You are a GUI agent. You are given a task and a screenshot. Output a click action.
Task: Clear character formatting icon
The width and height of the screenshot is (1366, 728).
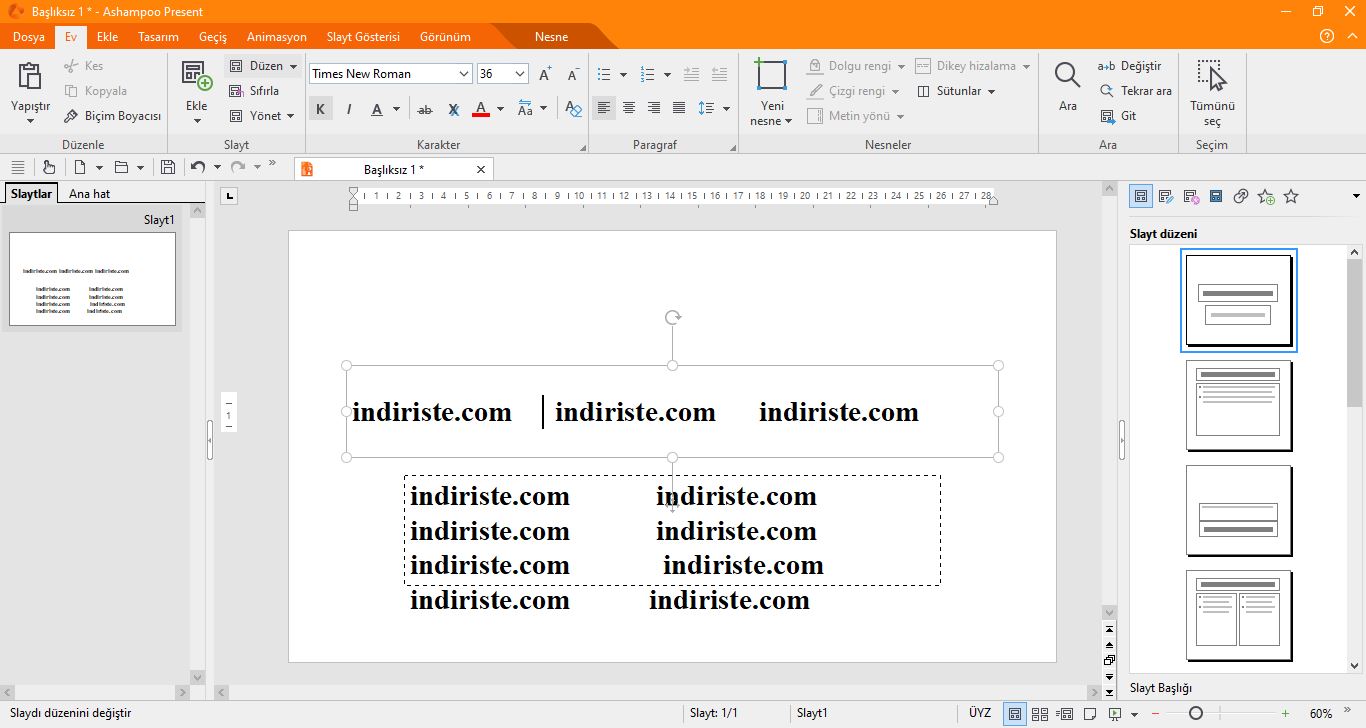pyautogui.click(x=453, y=109)
